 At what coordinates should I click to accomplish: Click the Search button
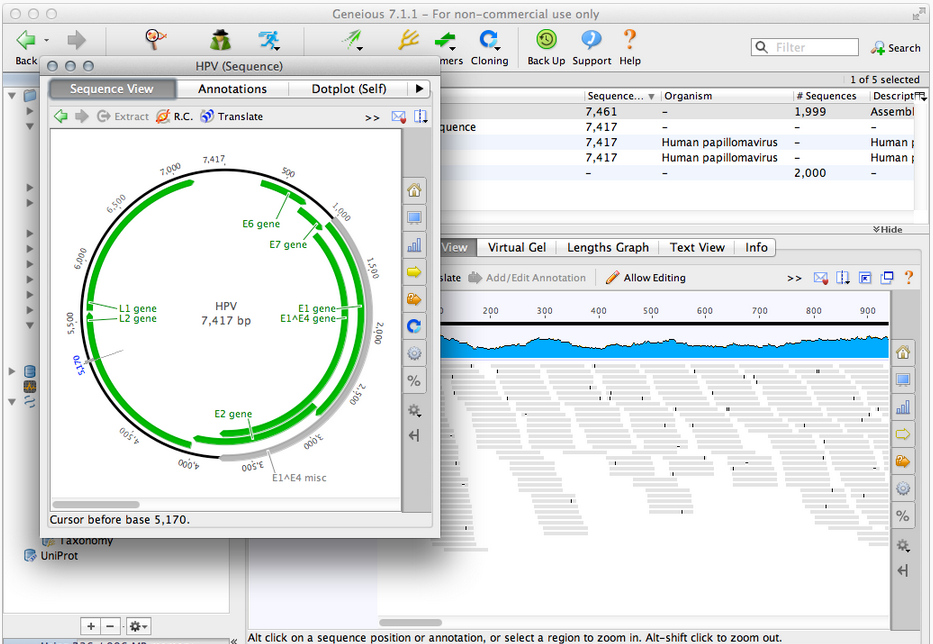(x=896, y=48)
